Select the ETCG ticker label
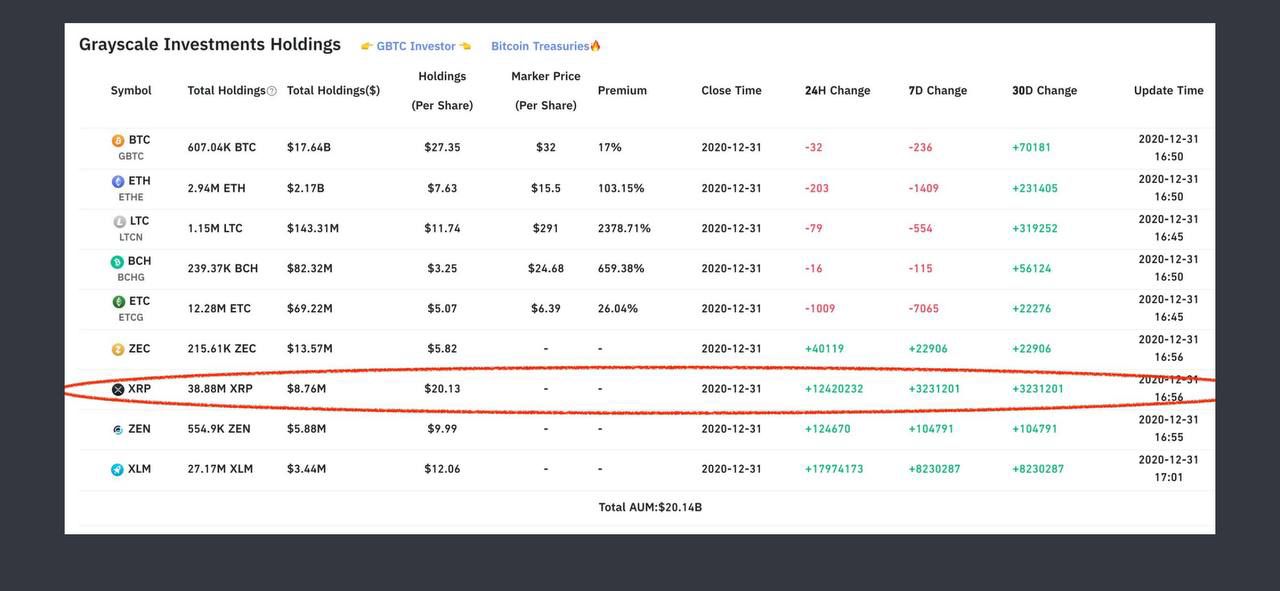The width and height of the screenshot is (1280, 591). click(131, 317)
